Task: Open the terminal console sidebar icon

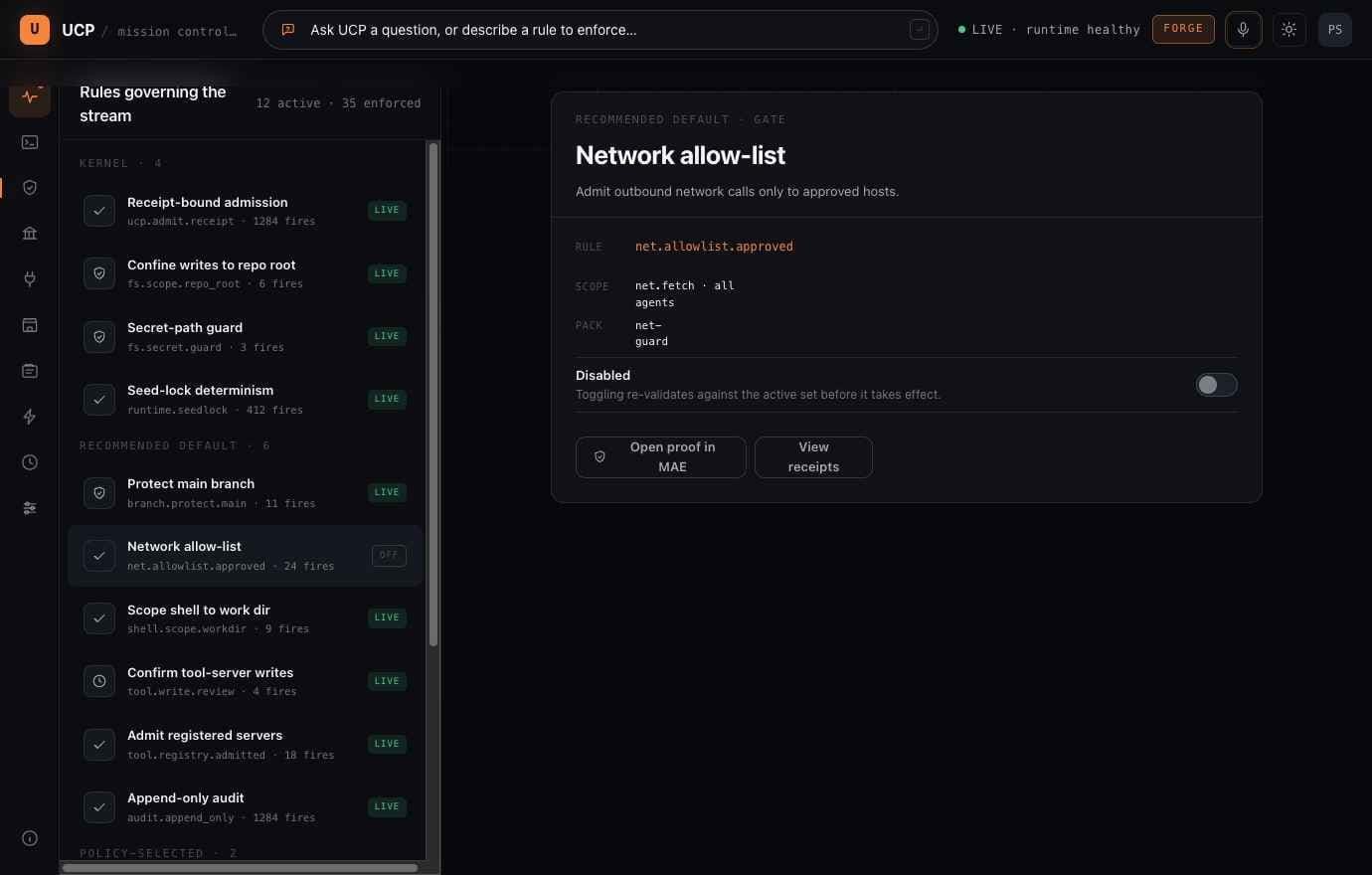Action: point(30,142)
